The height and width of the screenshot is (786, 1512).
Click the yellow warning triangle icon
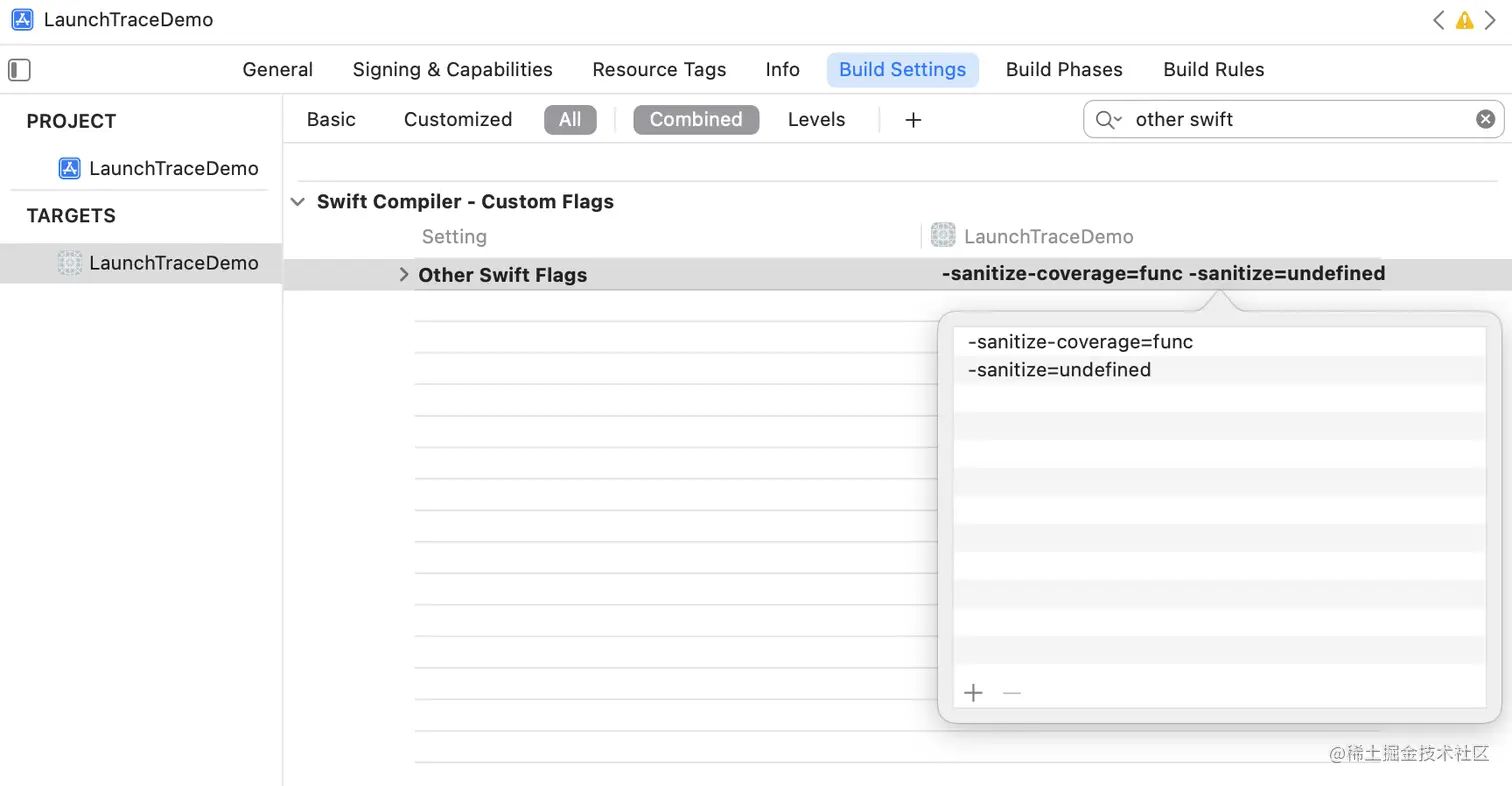(x=1464, y=20)
